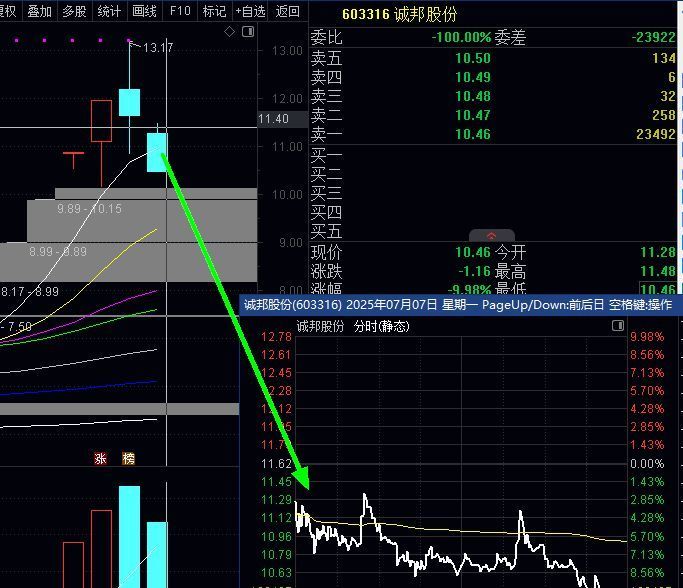Image resolution: width=683 pixels, height=588 pixels.
Task: Click the 13.17 high price label
Action: 158,47
